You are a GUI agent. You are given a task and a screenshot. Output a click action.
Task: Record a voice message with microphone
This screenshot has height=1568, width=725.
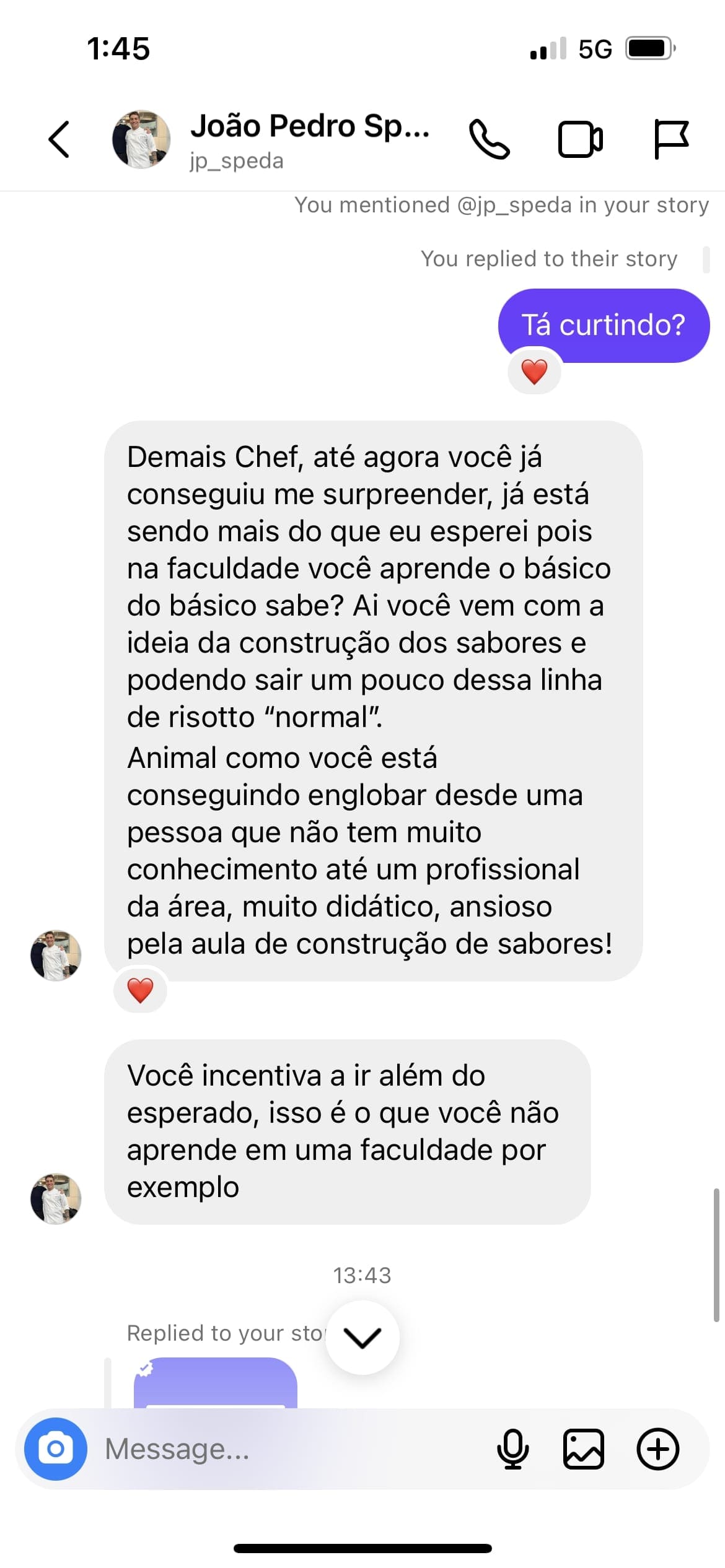[x=513, y=1449]
